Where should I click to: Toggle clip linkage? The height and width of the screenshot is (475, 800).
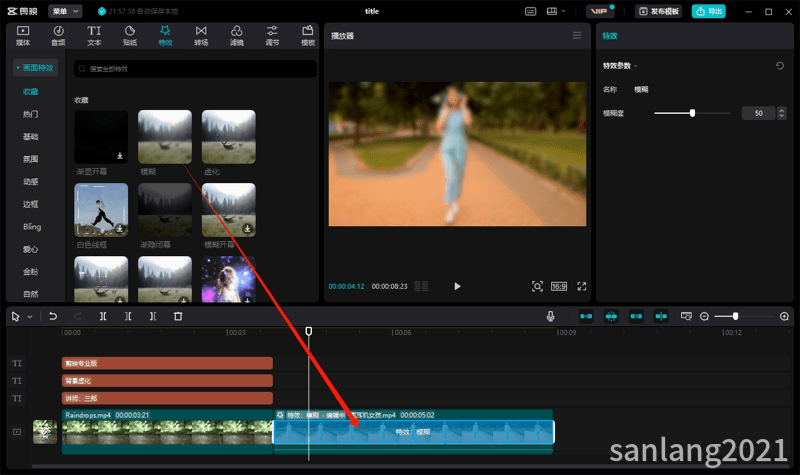[636, 316]
